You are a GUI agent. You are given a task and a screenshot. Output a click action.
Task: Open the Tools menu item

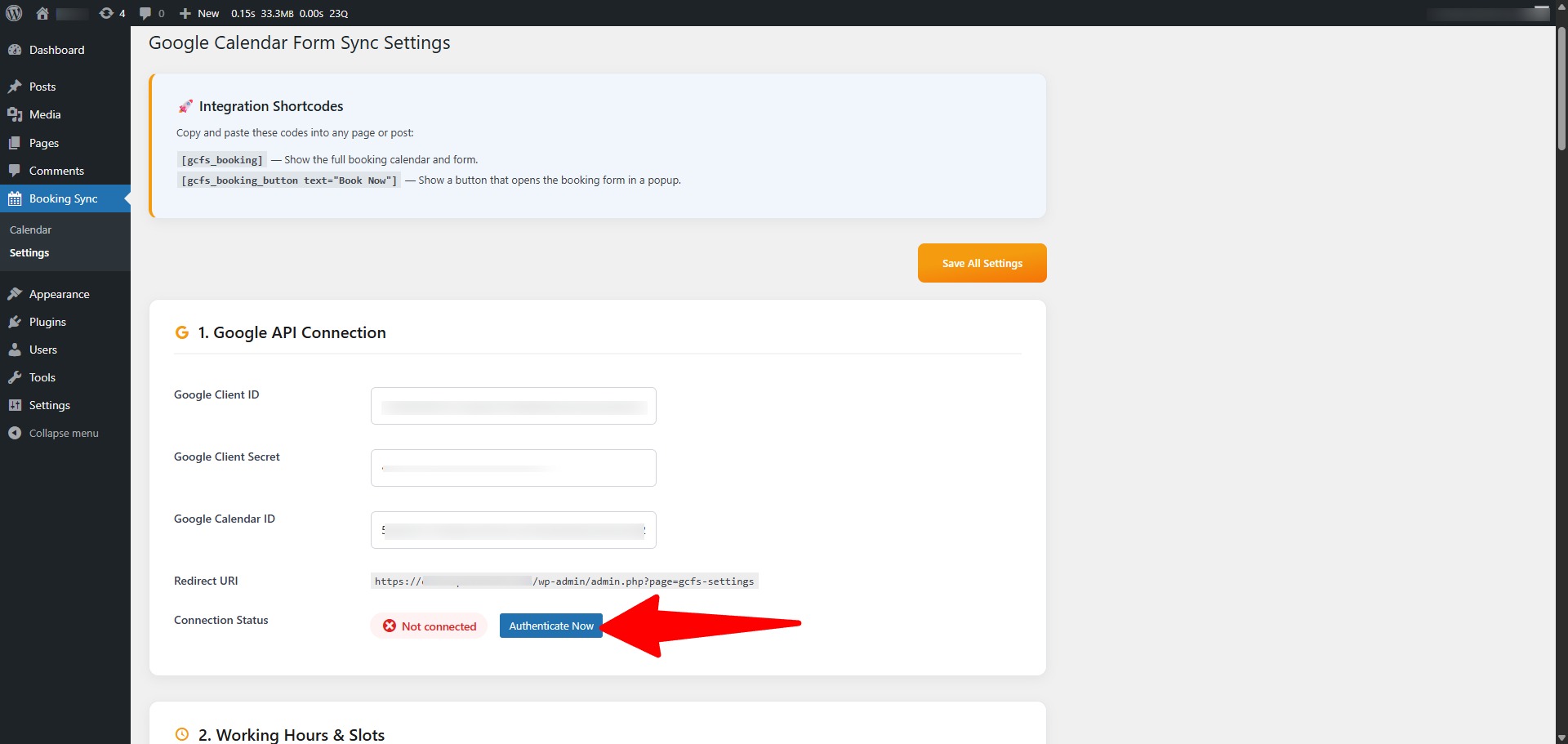pos(65,377)
